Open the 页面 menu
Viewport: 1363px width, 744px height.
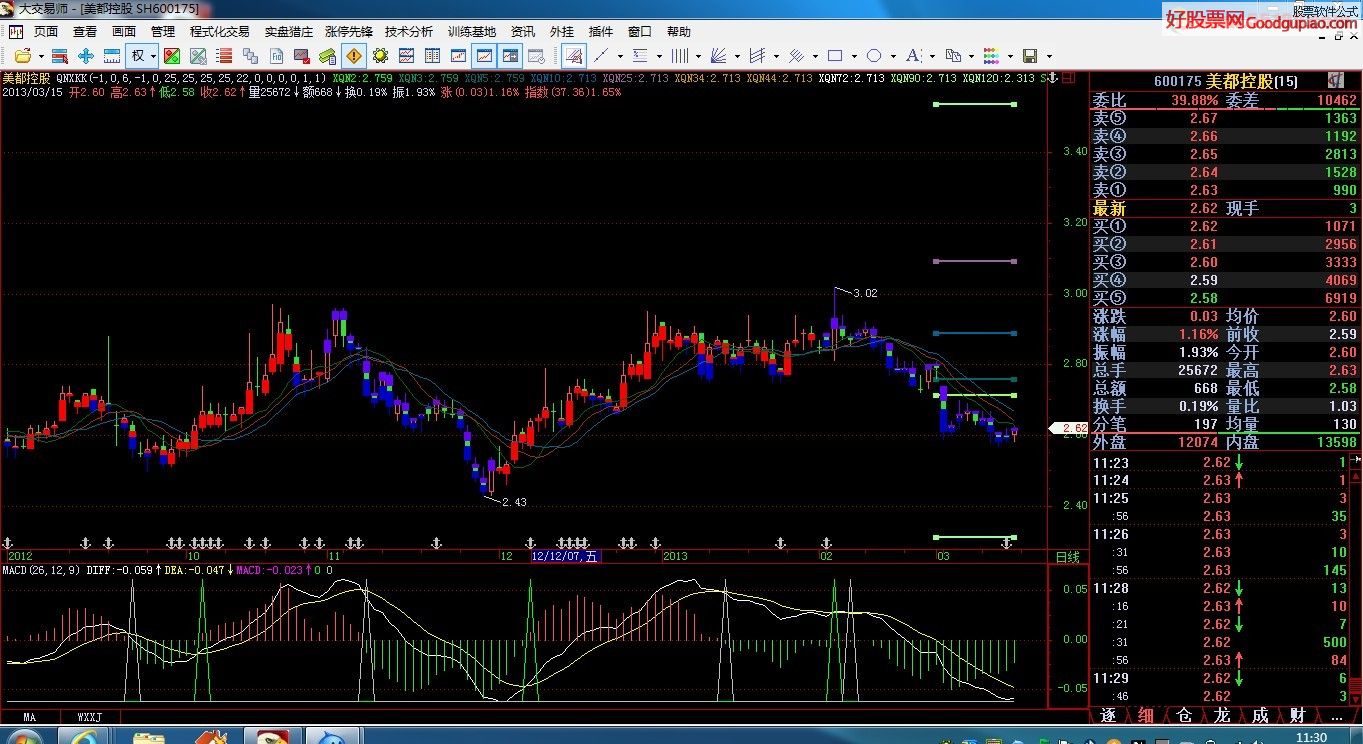46,32
